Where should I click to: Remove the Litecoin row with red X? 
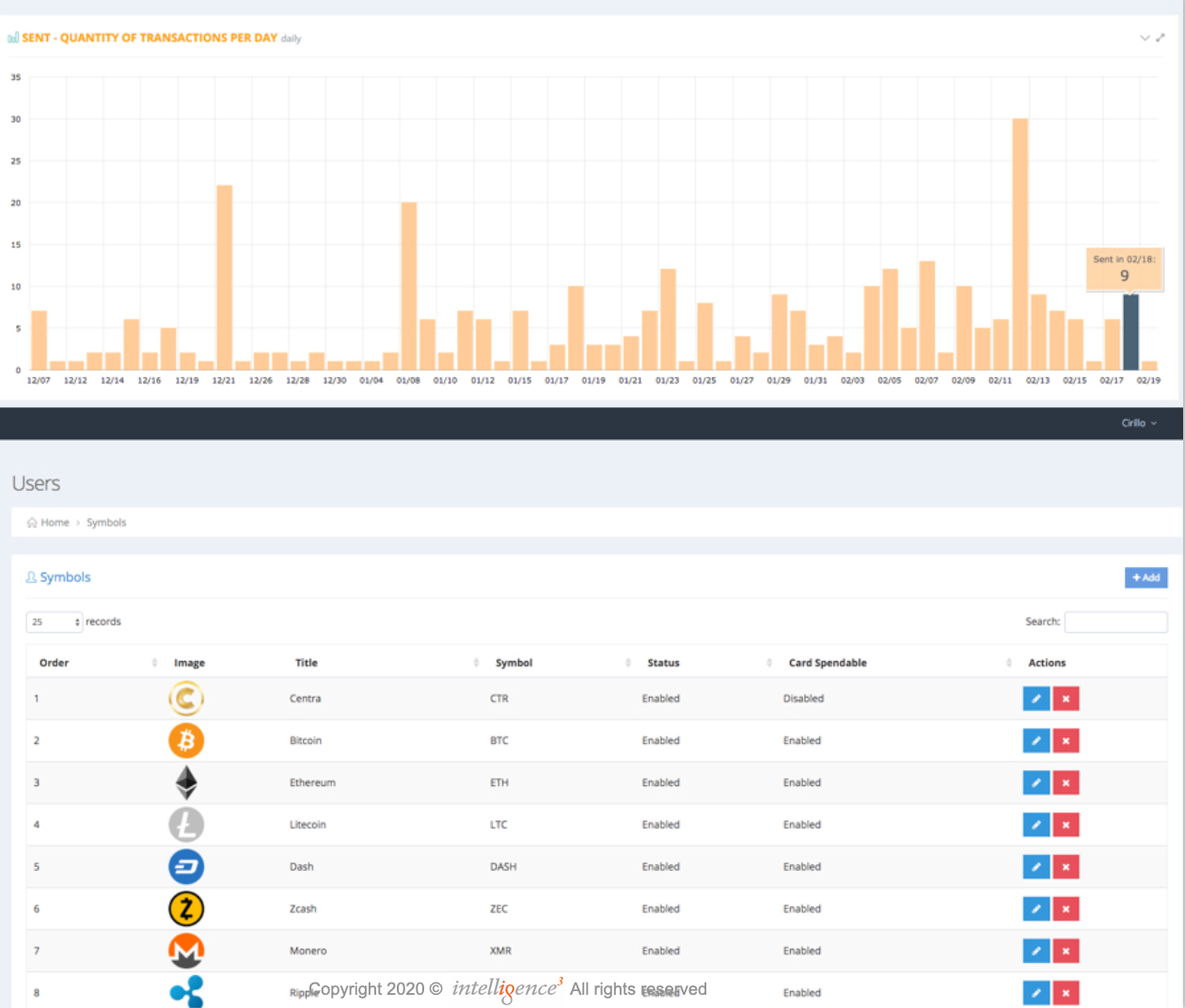click(x=1066, y=825)
